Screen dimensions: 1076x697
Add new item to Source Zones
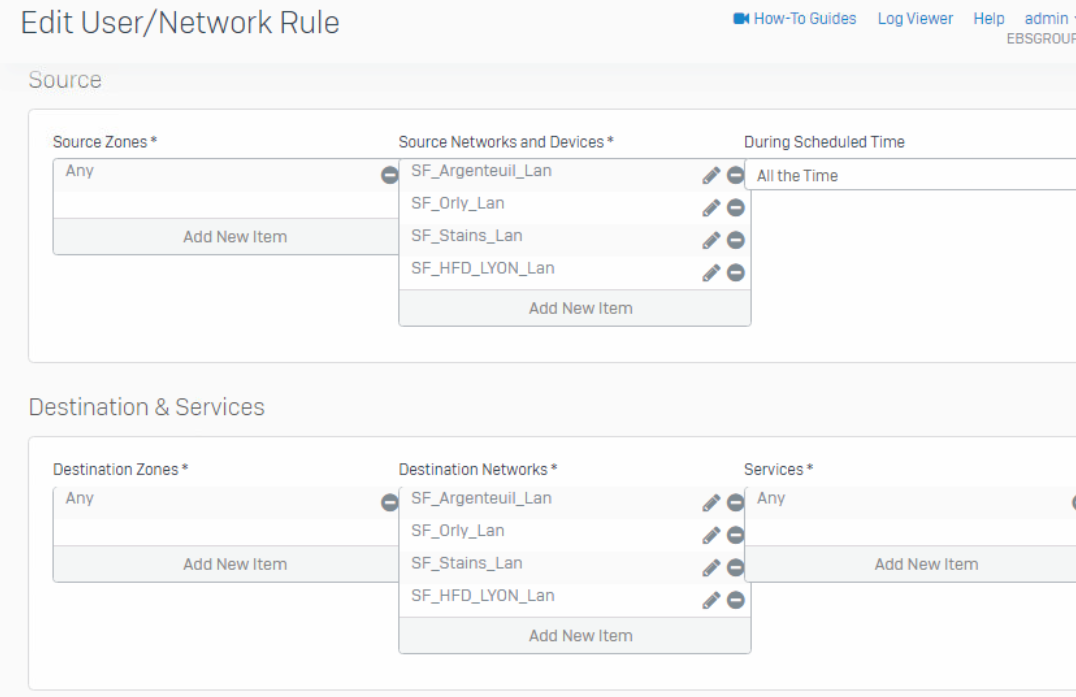(x=235, y=237)
